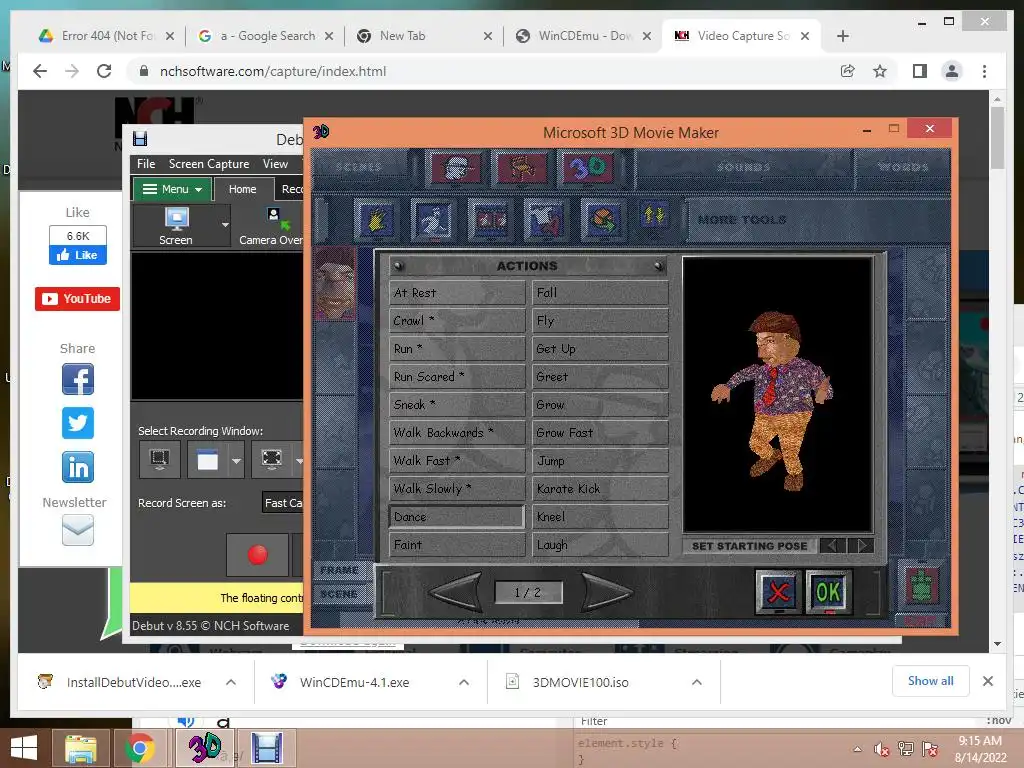Choose the Walk Backwards action

coord(456,432)
